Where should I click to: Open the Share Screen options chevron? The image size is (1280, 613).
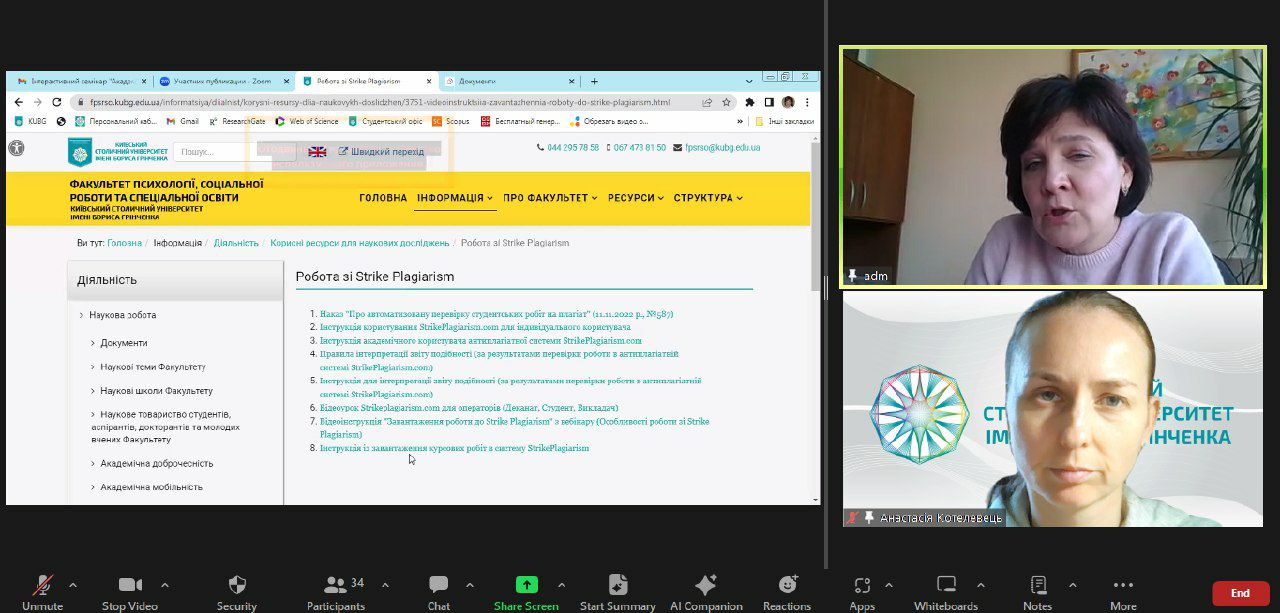pyautogui.click(x=559, y=584)
